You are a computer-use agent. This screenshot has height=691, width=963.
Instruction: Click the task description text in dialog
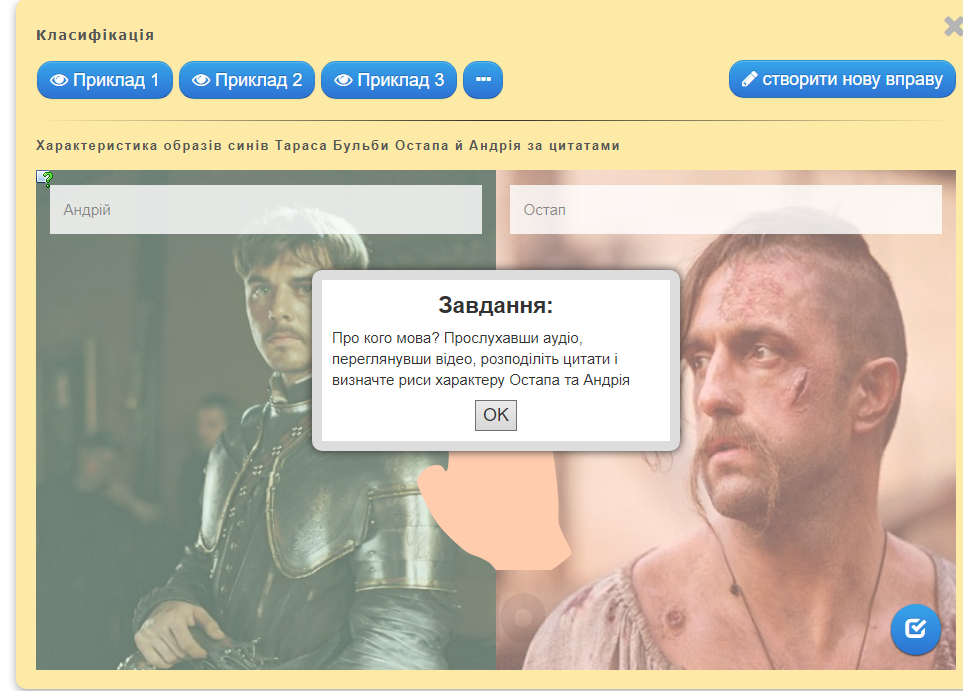[481, 359]
